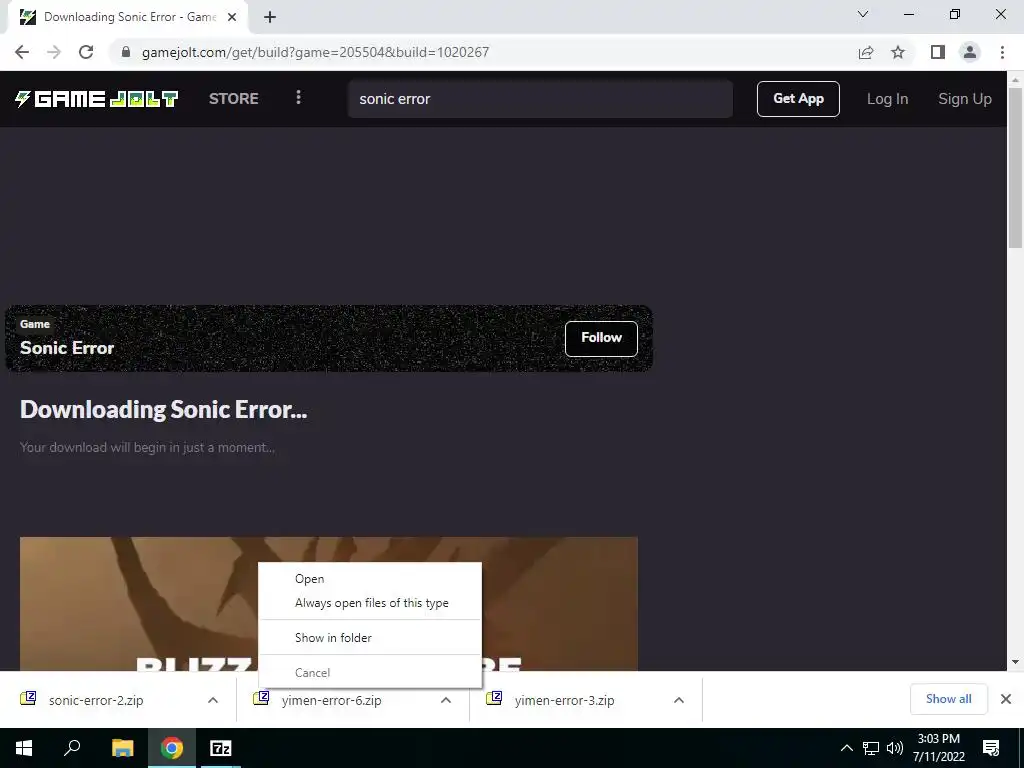Expand options for yimen-error-6.zip
Image resolution: width=1024 pixels, height=768 pixels.
point(446,700)
